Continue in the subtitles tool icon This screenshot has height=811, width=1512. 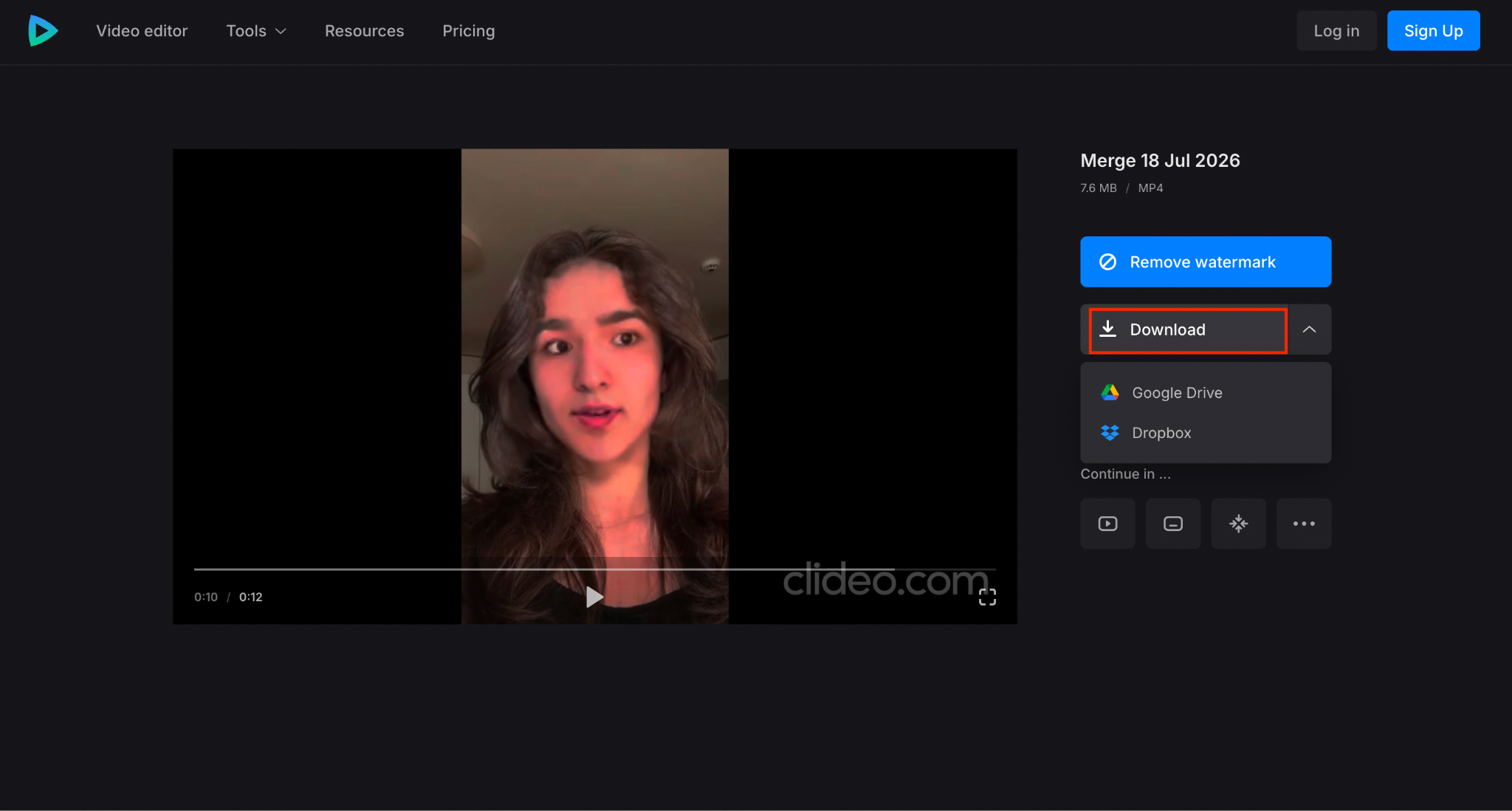point(1173,524)
